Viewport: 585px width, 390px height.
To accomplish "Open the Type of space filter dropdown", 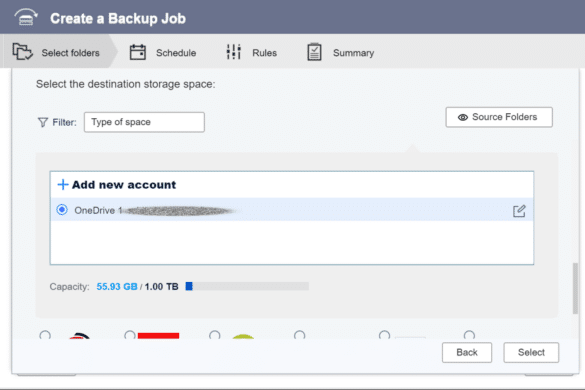I will [144, 122].
